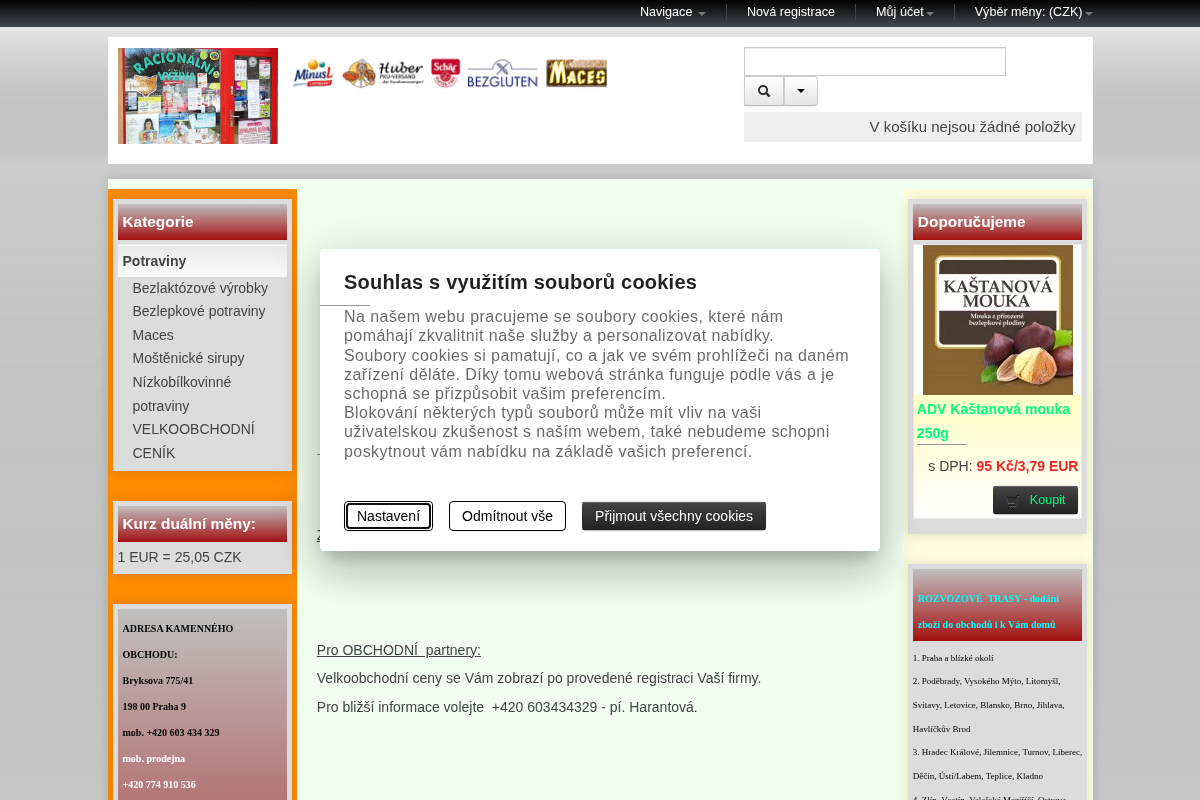This screenshot has height=800, width=1200.
Task: Click the Pro OBCHODNÍ partnery heading
Action: 399,650
